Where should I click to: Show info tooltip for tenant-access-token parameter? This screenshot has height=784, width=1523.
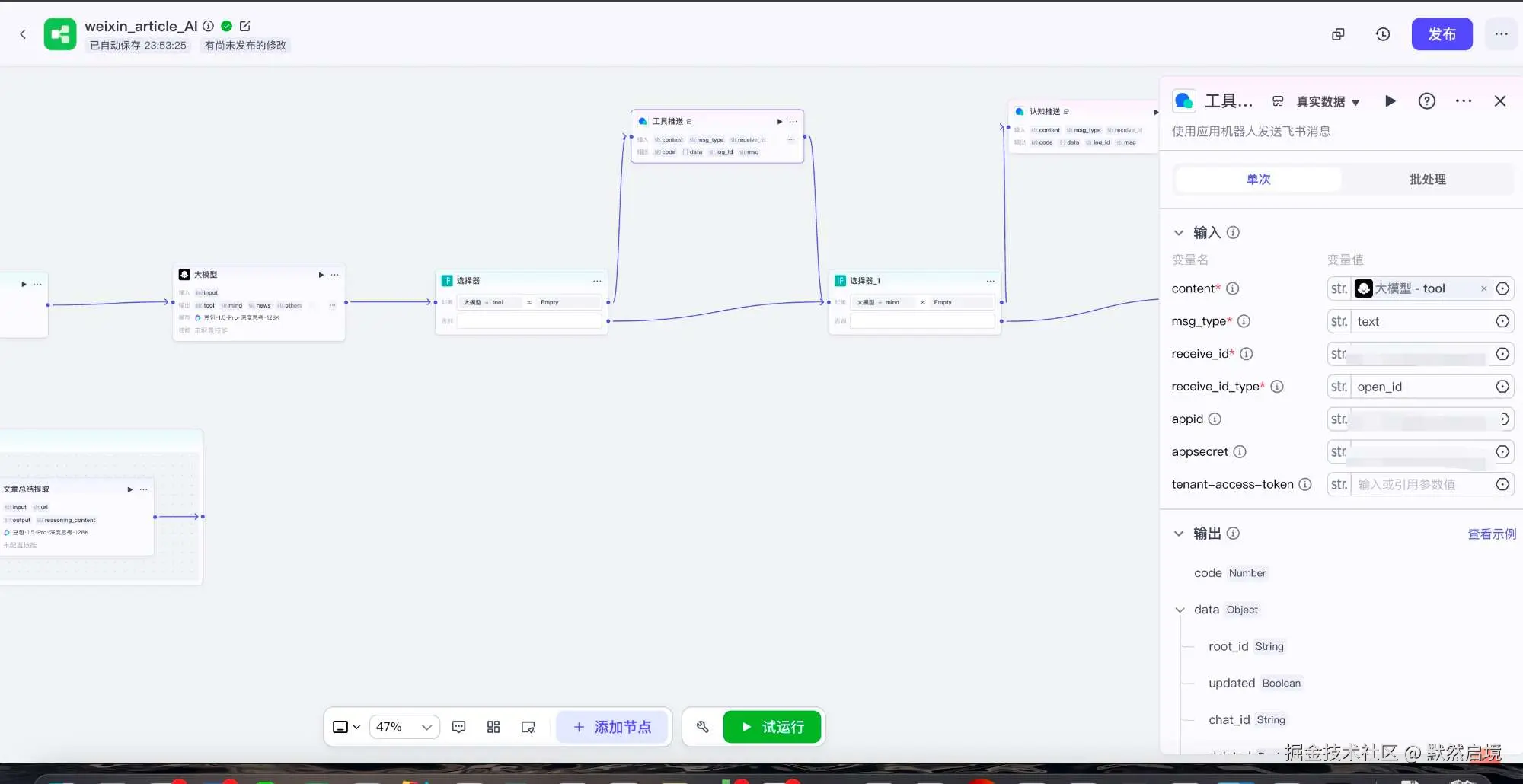(x=1304, y=485)
